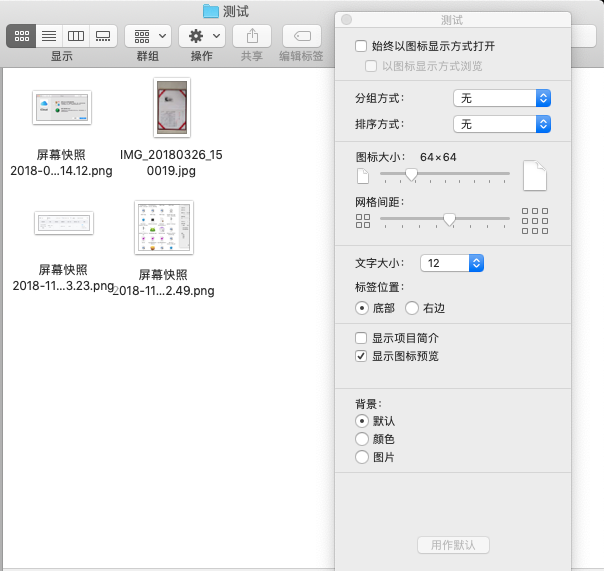The height and width of the screenshot is (571, 604).
Task: Switch to list view in toolbar
Action: coord(48,35)
